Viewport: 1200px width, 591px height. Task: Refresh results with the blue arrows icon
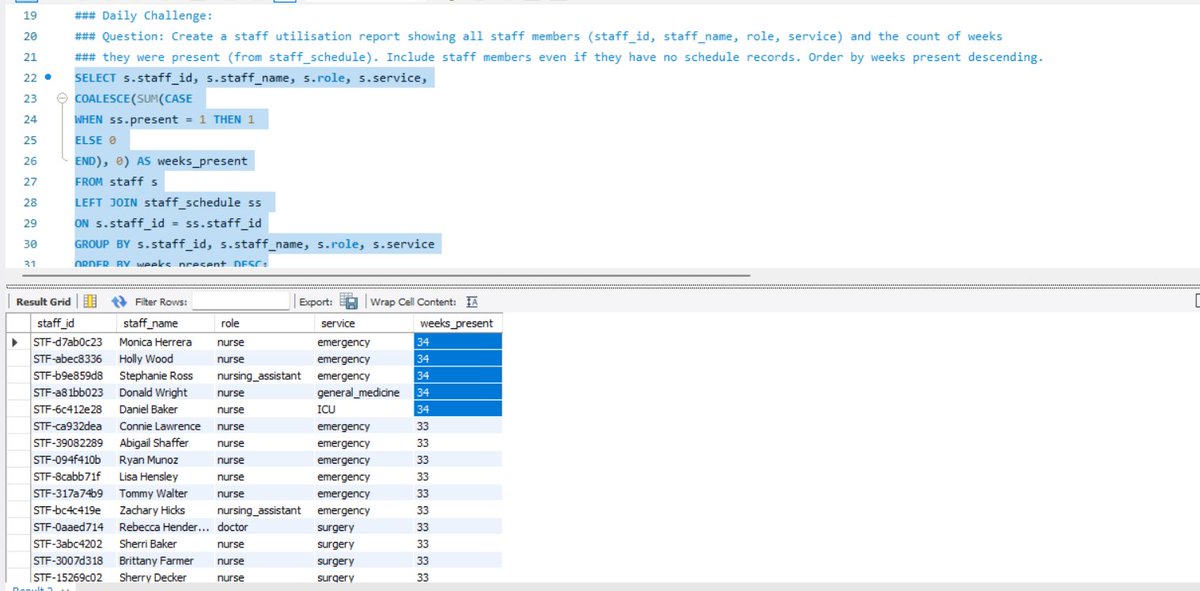(119, 301)
